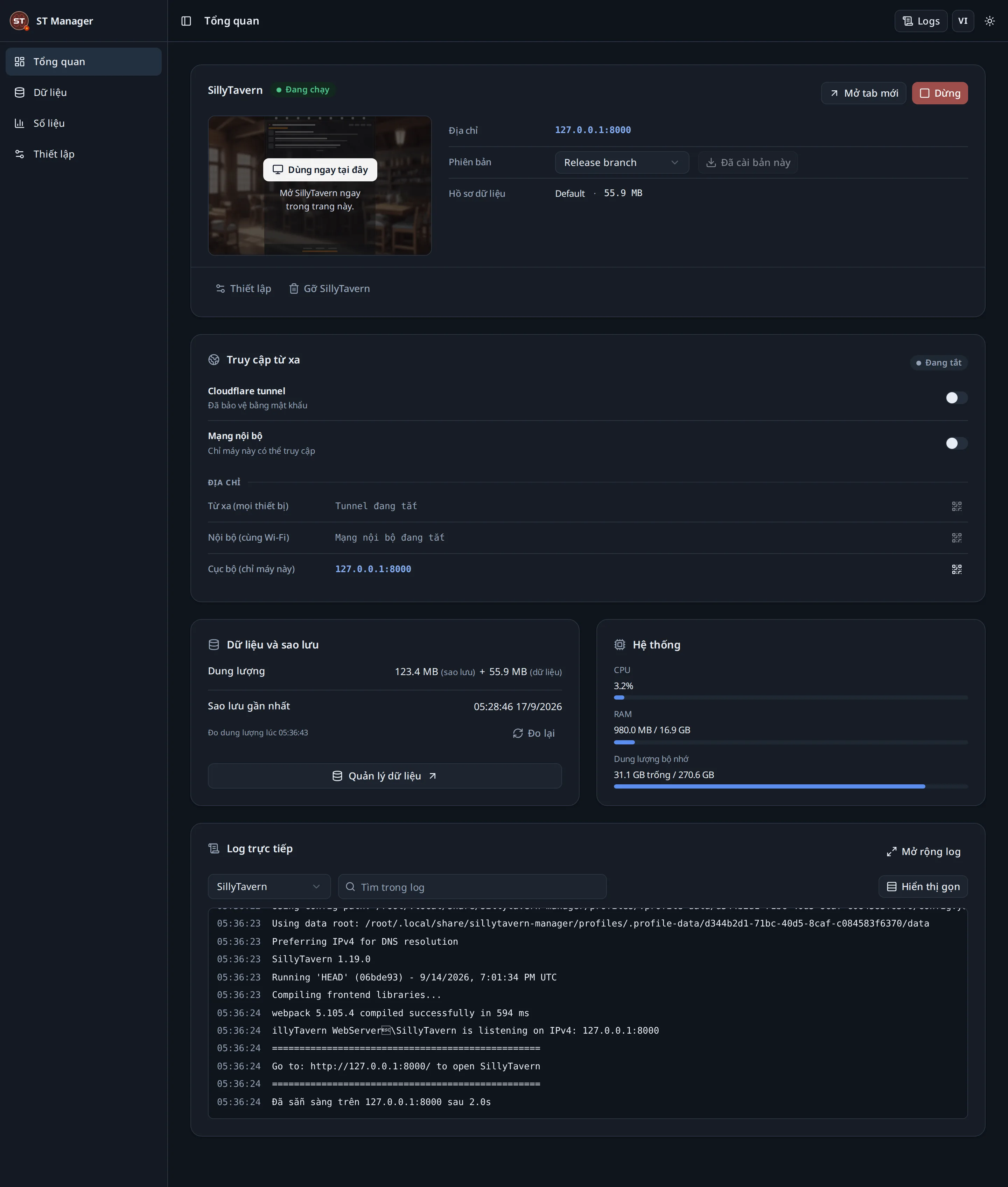Toggle Hiển thị gọn compact log view
Viewport: 1008px width, 1187px height.
(x=923, y=887)
